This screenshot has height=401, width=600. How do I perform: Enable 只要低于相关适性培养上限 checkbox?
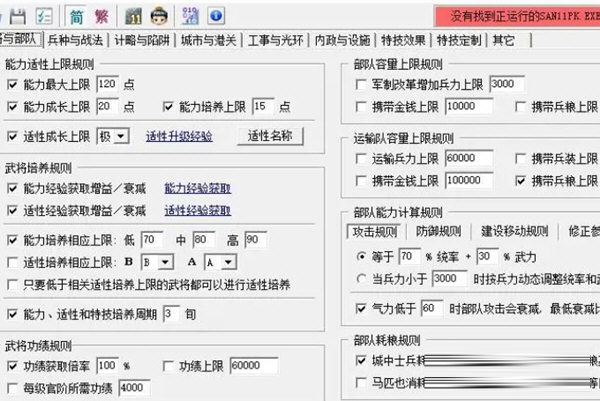[x=12, y=285]
